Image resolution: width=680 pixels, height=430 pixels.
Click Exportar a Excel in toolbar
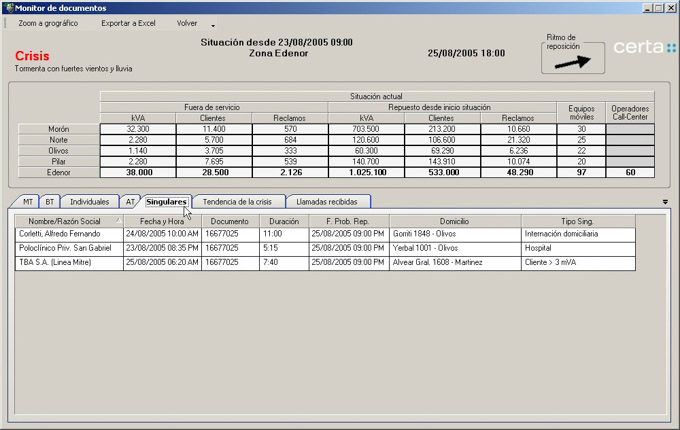(128, 23)
